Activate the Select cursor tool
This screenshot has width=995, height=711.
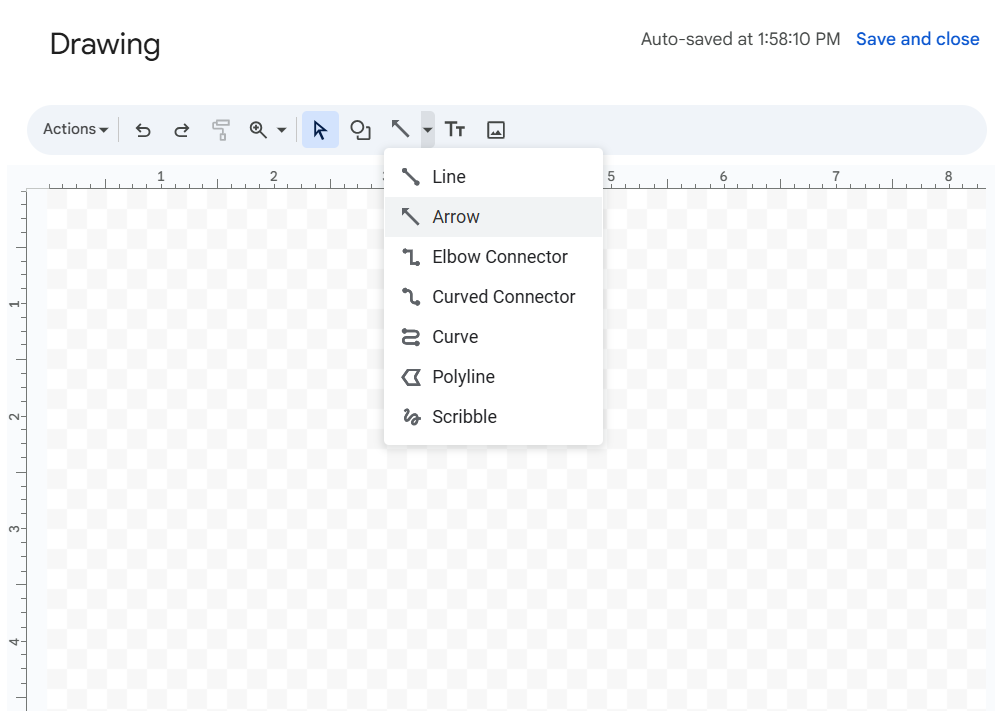pos(320,130)
